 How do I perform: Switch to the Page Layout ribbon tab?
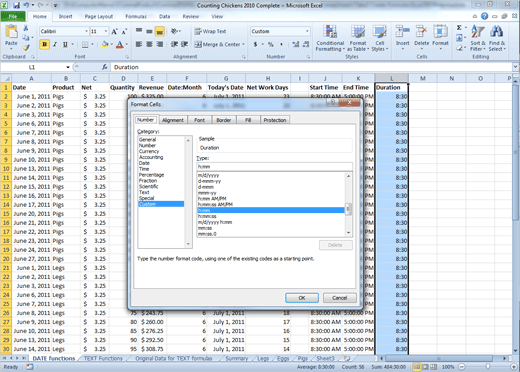point(99,16)
